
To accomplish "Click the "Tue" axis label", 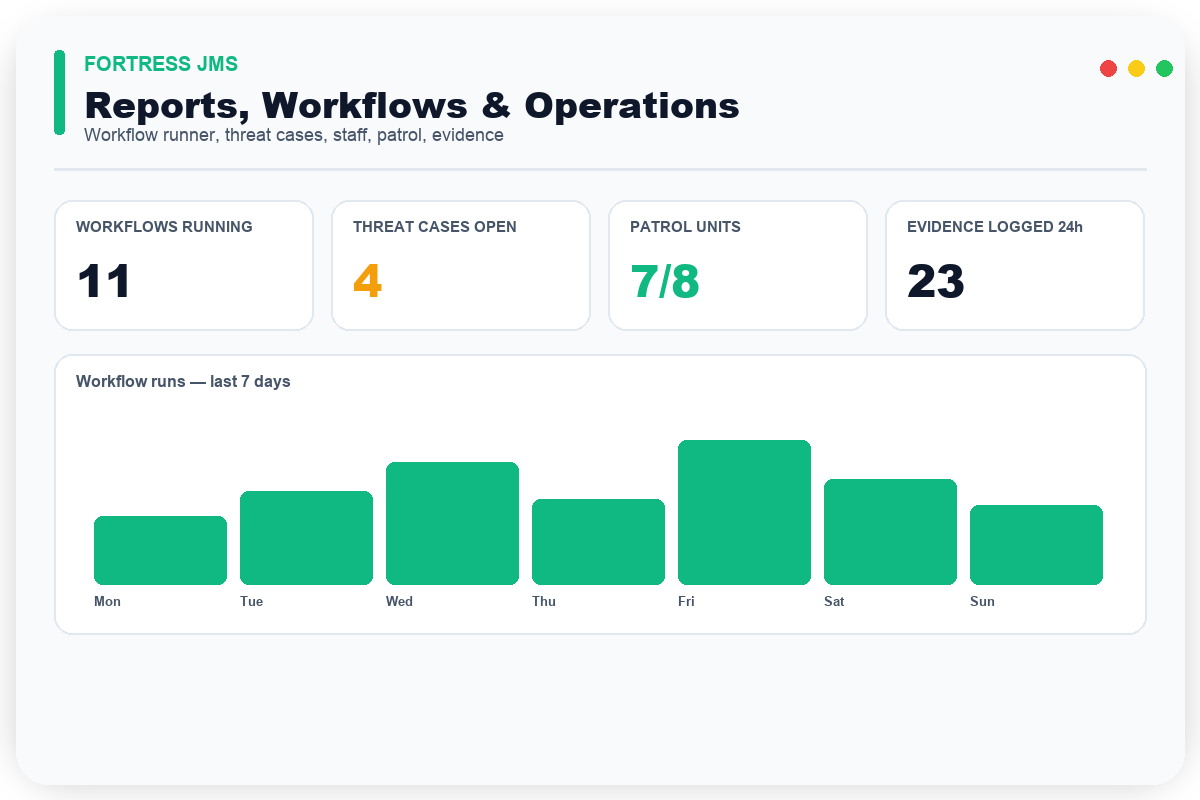I will click(x=252, y=601).
